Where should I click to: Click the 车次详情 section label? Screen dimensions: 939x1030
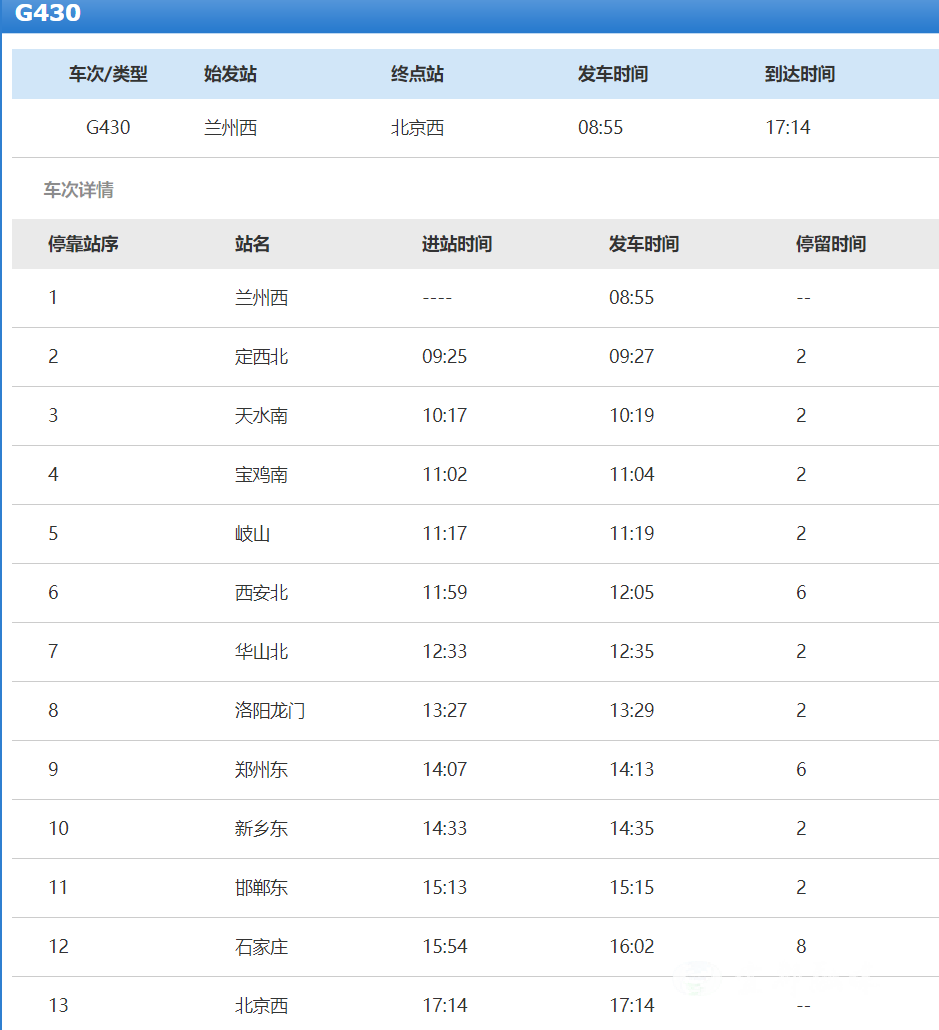pos(78,190)
